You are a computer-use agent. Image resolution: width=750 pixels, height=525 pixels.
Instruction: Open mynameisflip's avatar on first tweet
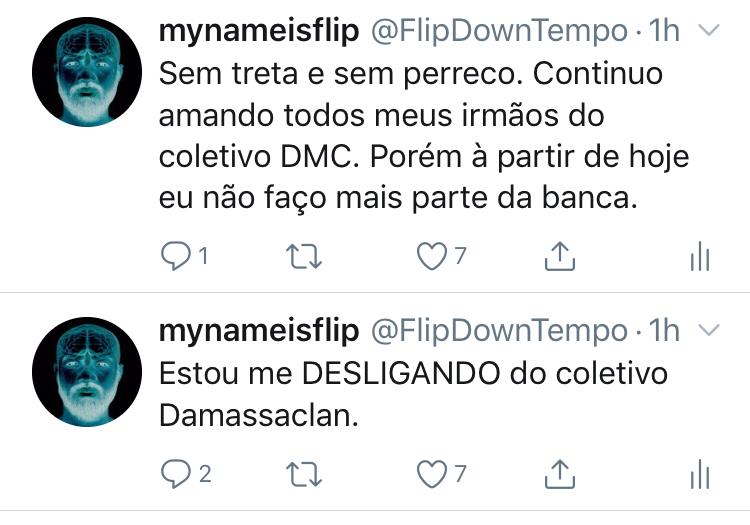[x=87, y=72]
